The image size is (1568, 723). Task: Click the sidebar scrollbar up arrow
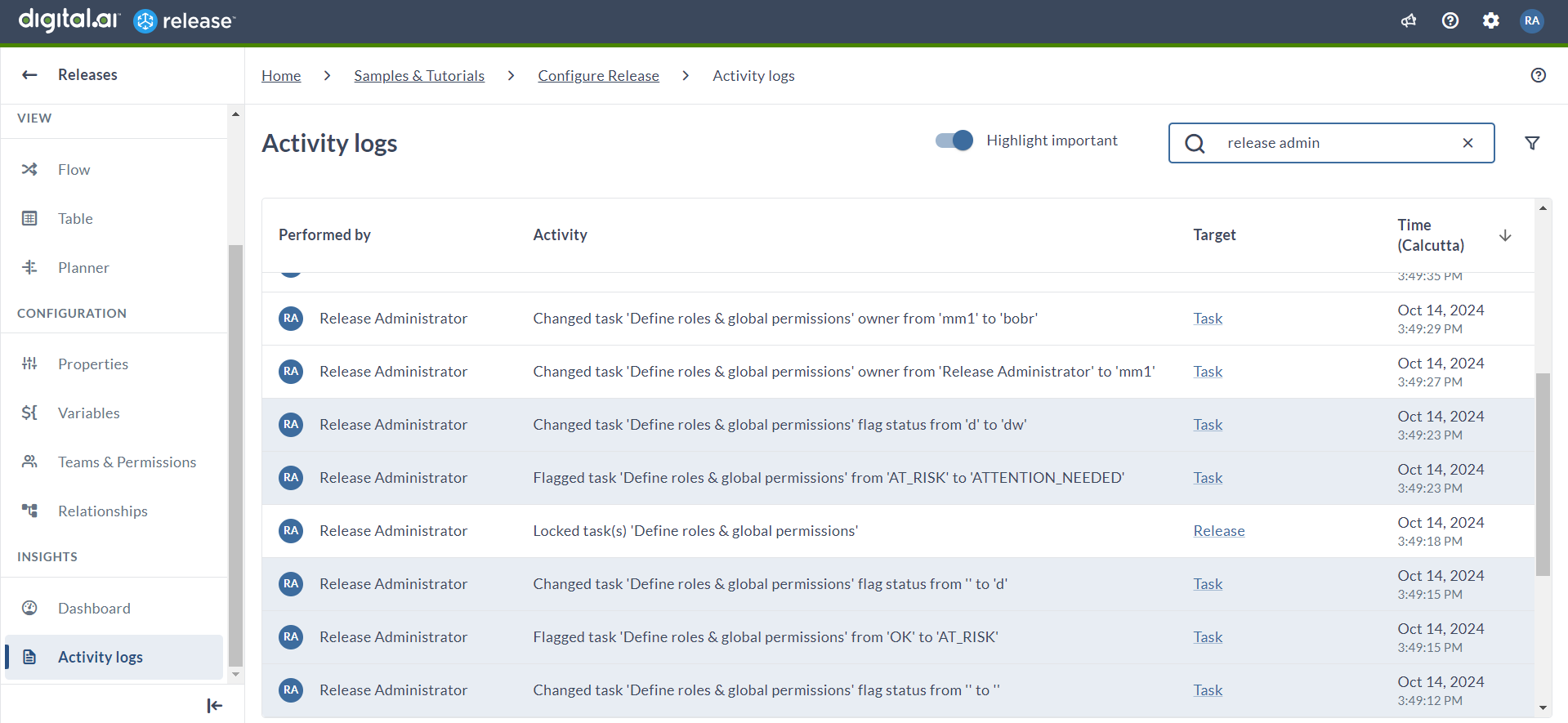[235, 114]
